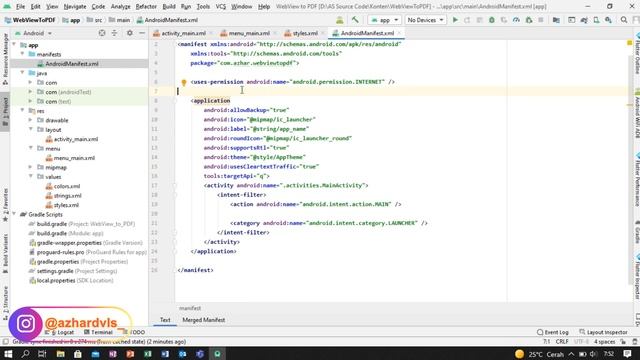Click the yellow warning marker at the top of the editor's right edge

point(629,43)
